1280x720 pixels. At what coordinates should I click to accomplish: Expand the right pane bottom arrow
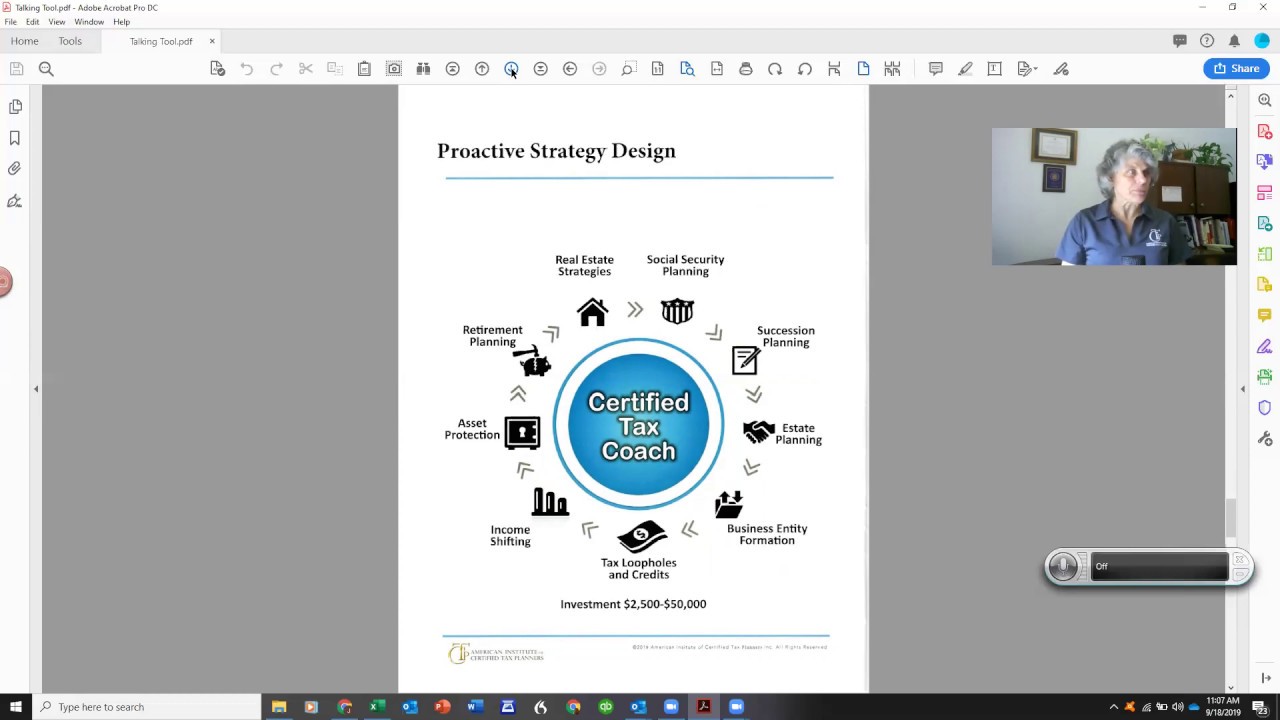pos(1265,678)
